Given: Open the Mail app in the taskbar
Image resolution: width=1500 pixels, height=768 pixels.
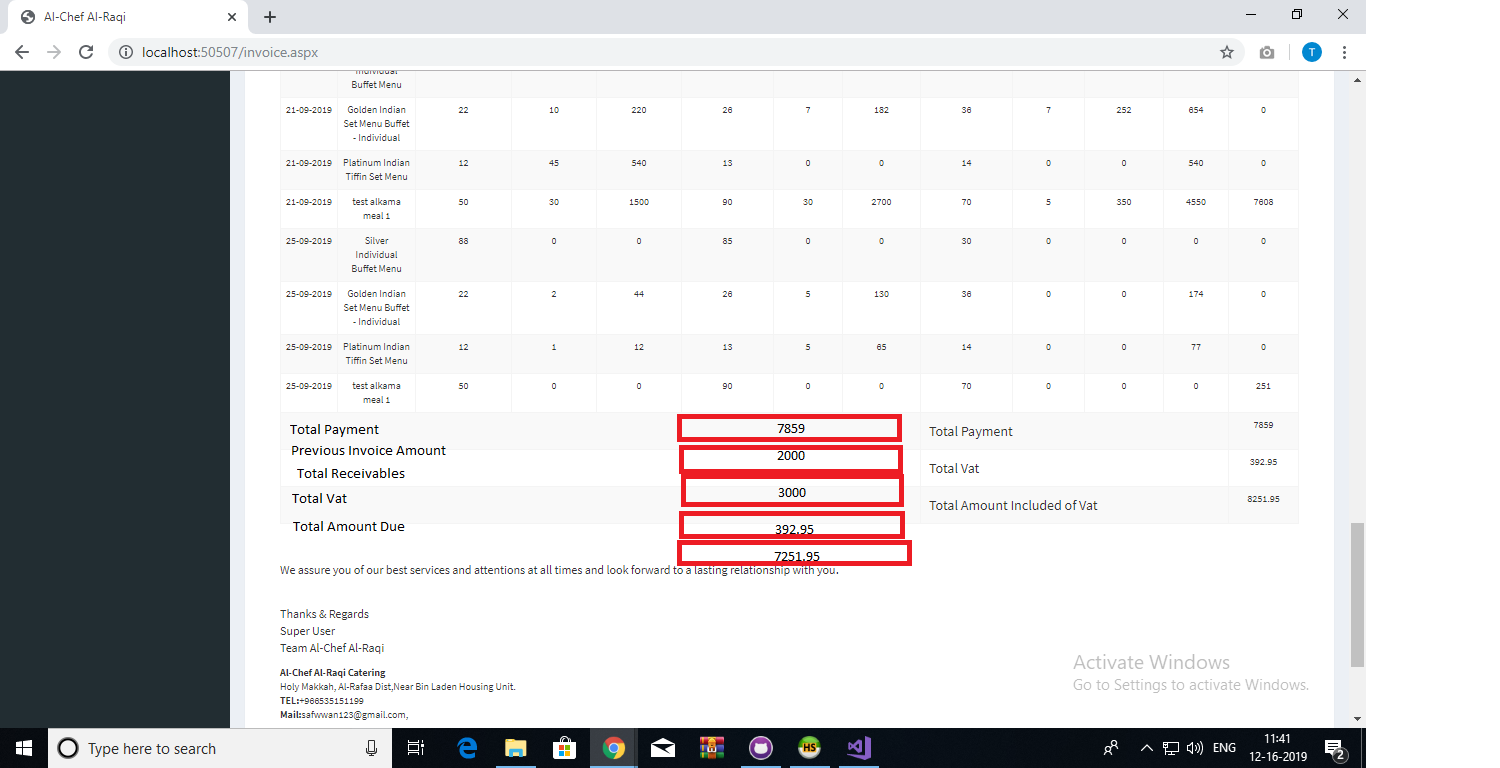Looking at the screenshot, I should tap(662, 748).
